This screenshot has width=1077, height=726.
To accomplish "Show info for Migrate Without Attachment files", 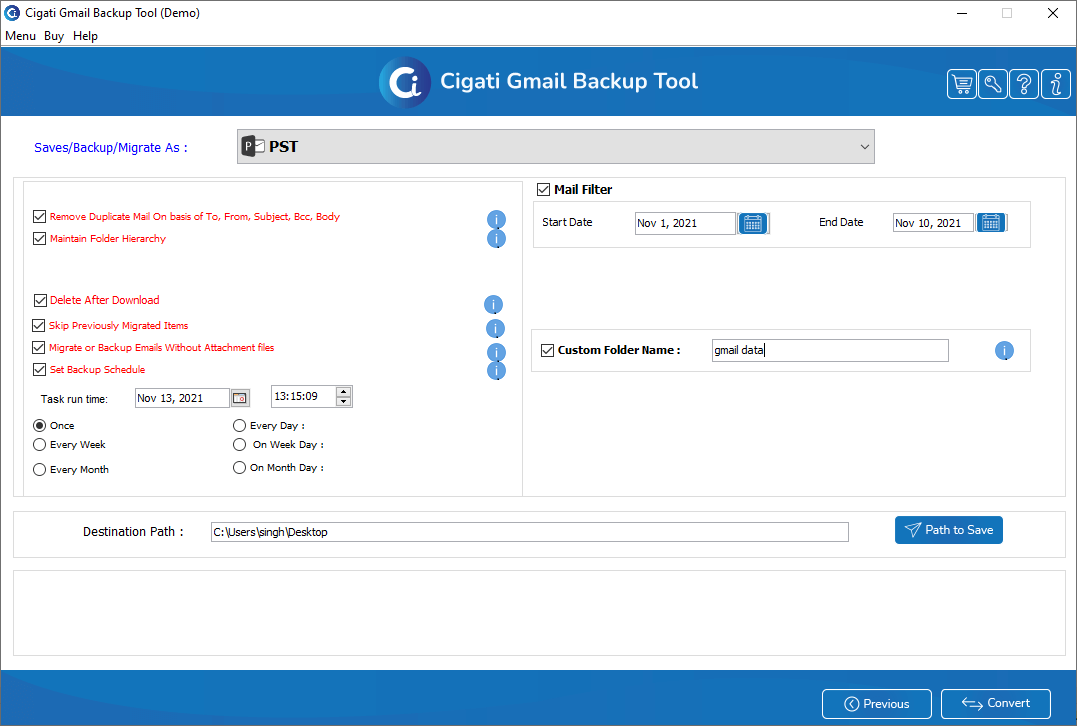I will [x=496, y=352].
